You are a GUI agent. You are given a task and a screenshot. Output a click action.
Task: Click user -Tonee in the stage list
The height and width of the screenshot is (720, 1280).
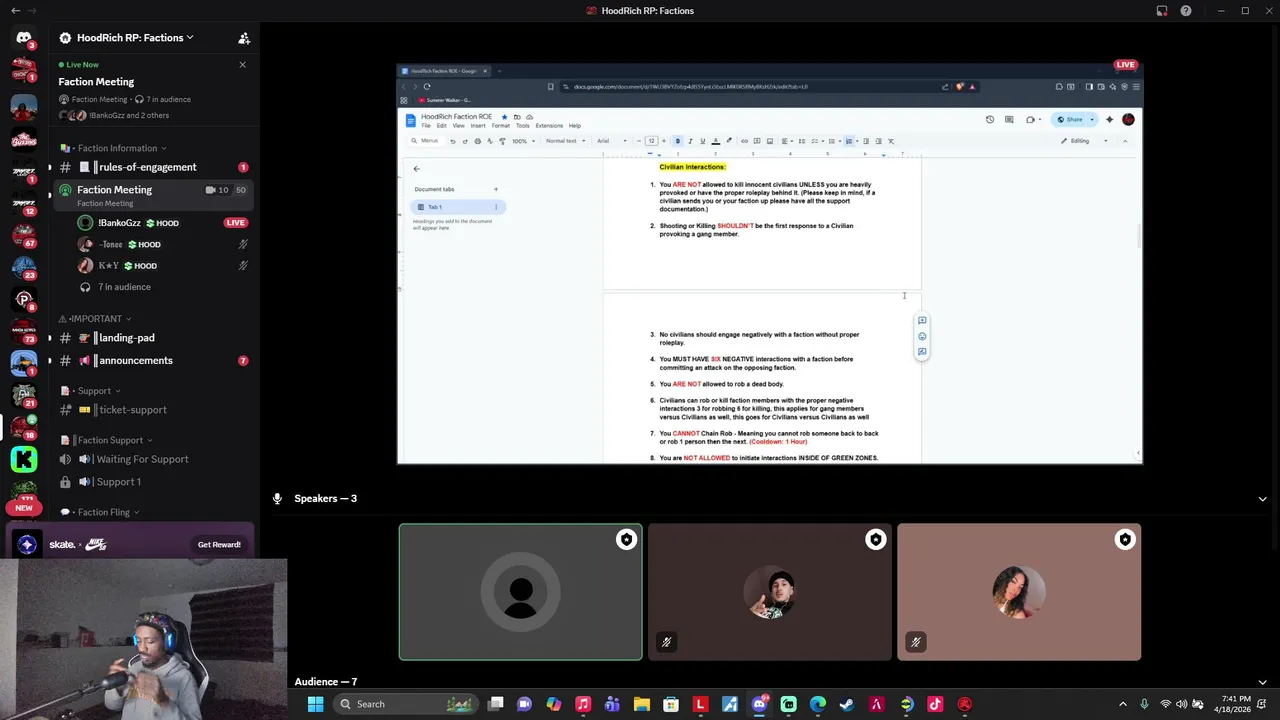164,244
